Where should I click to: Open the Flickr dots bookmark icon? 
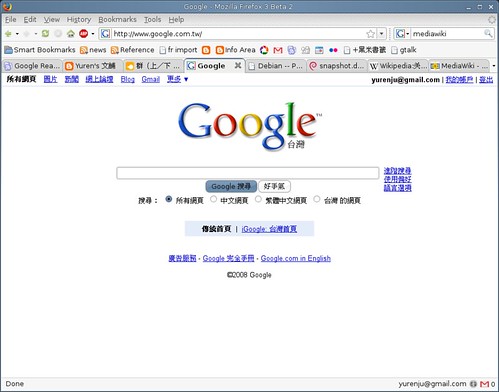(x=333, y=50)
